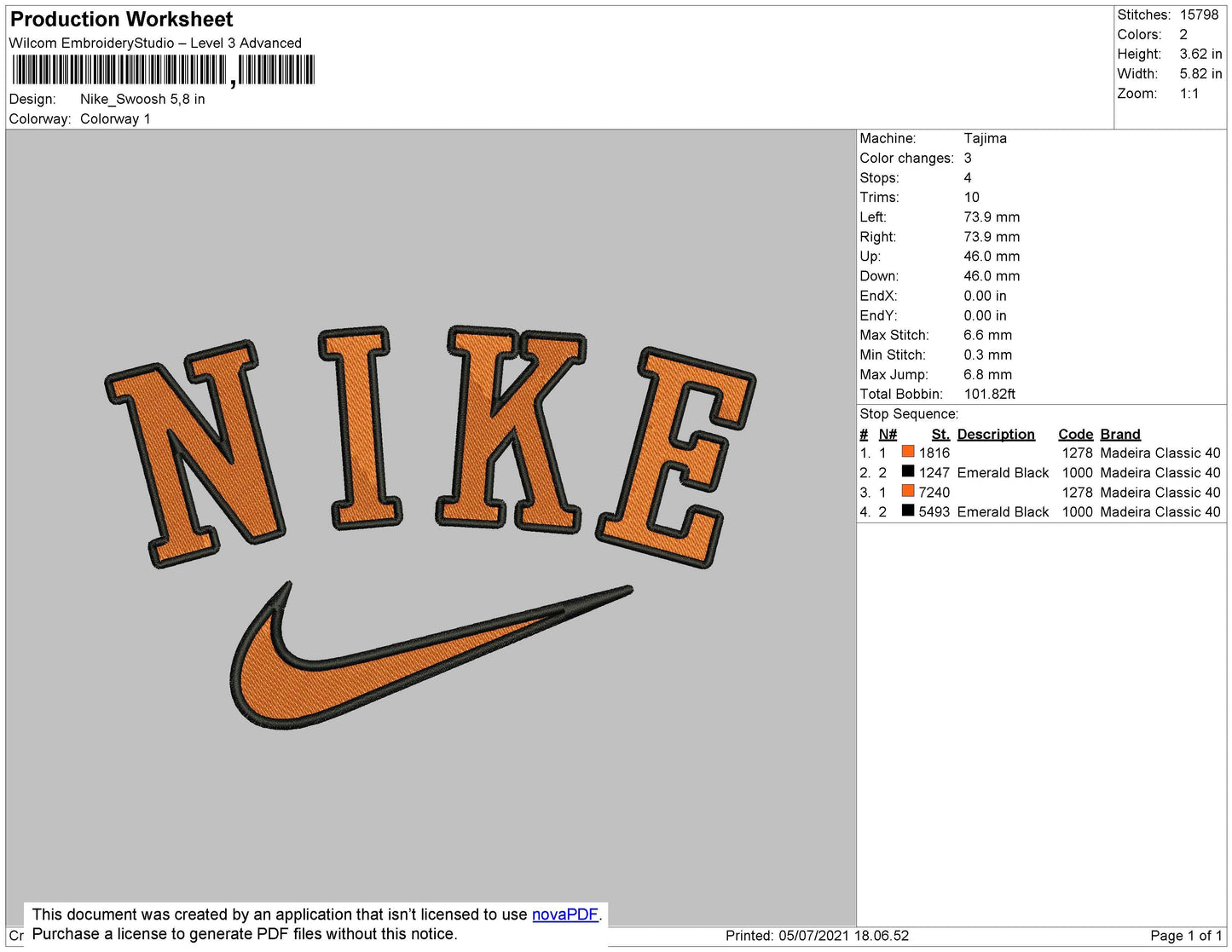This screenshot has width=1232, height=952.
Task: Select 'Madeira Classic 40' in stop row 1
Action: point(1160,453)
